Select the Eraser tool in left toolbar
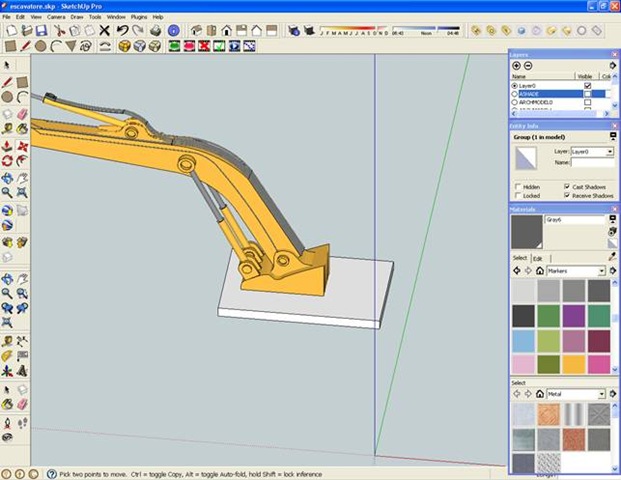 [x=22, y=114]
